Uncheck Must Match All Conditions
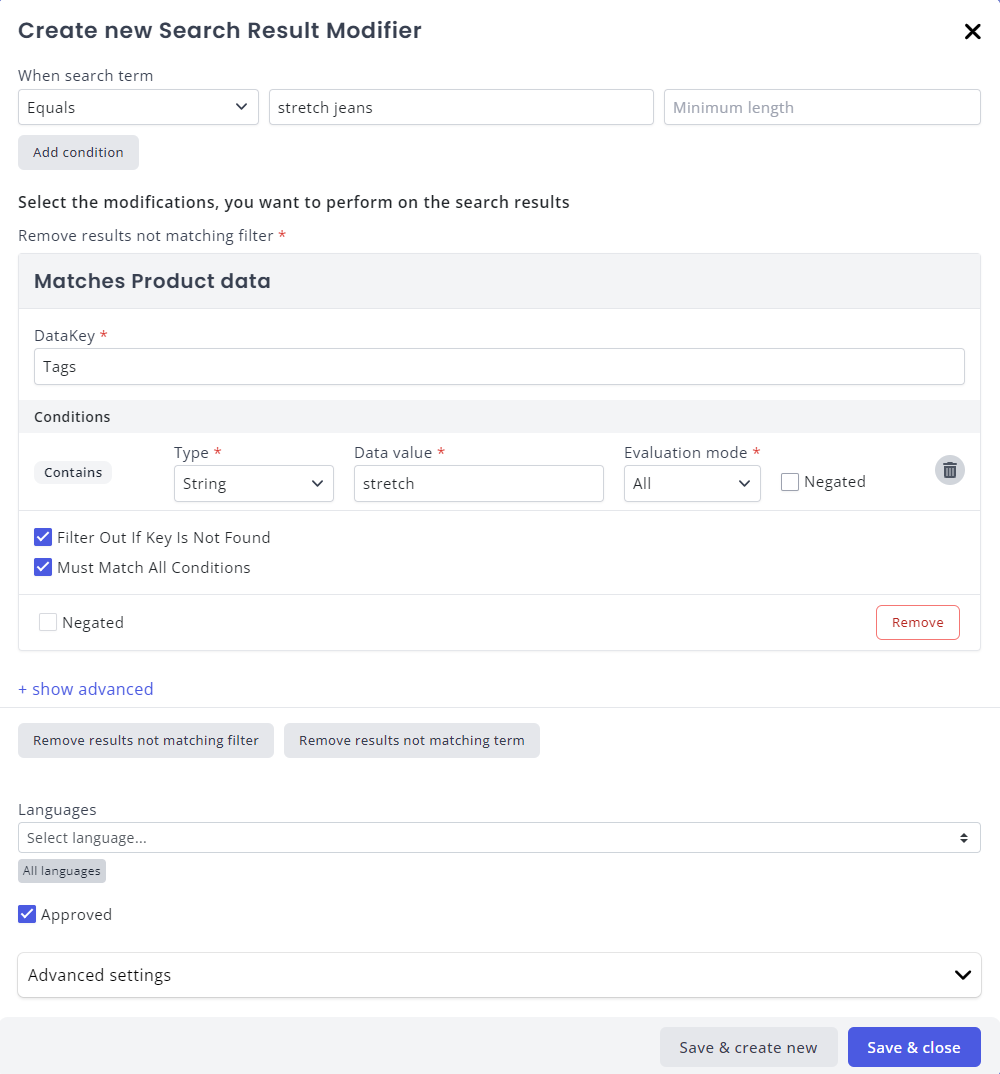 pyautogui.click(x=43, y=567)
